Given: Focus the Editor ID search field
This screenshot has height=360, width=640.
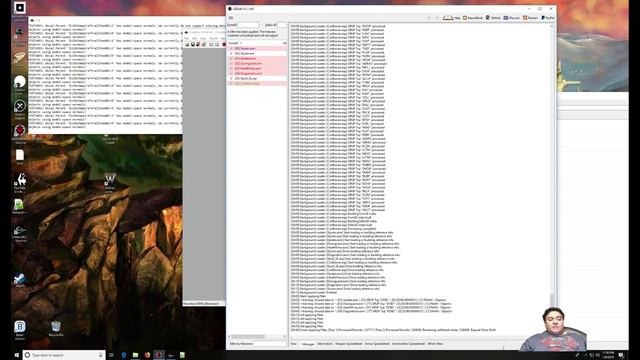Looking at the screenshot, I should [282, 25].
